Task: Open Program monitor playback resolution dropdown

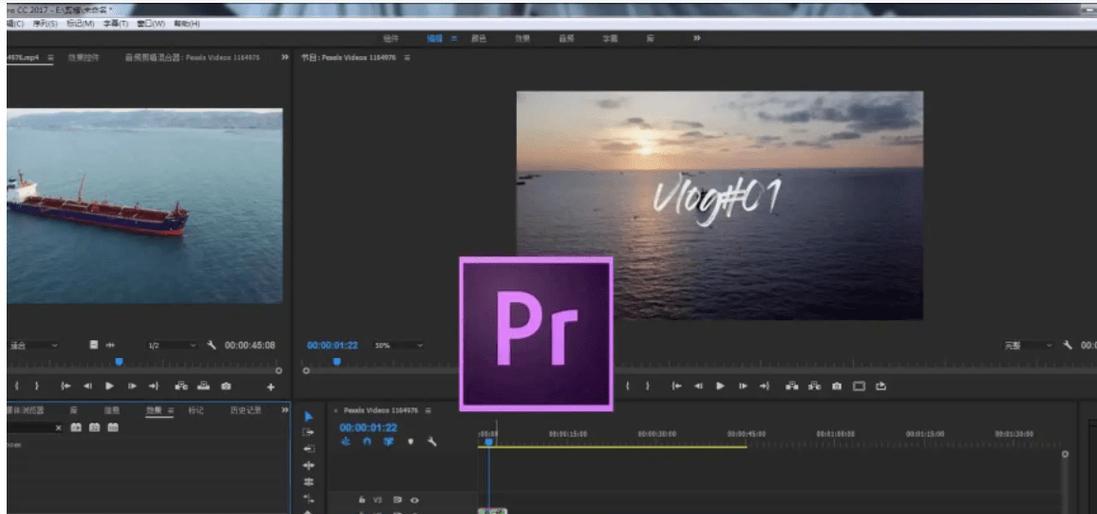Action: (x=1028, y=345)
